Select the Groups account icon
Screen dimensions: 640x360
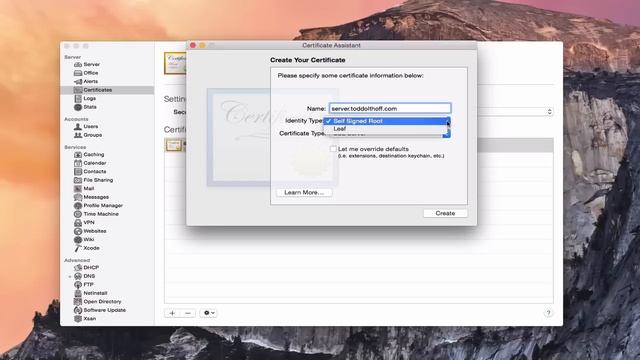[78, 135]
